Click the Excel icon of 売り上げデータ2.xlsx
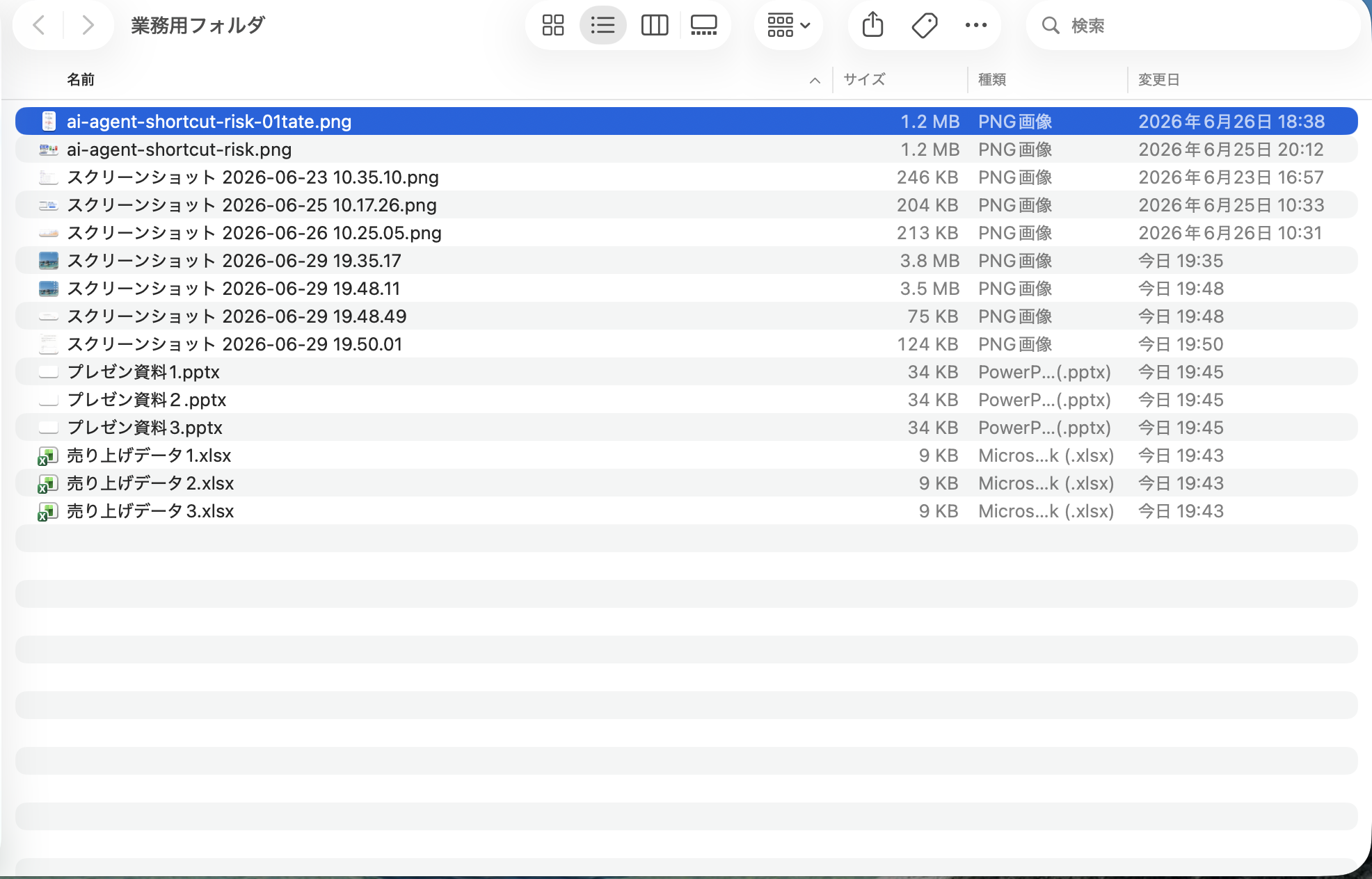 (47, 484)
